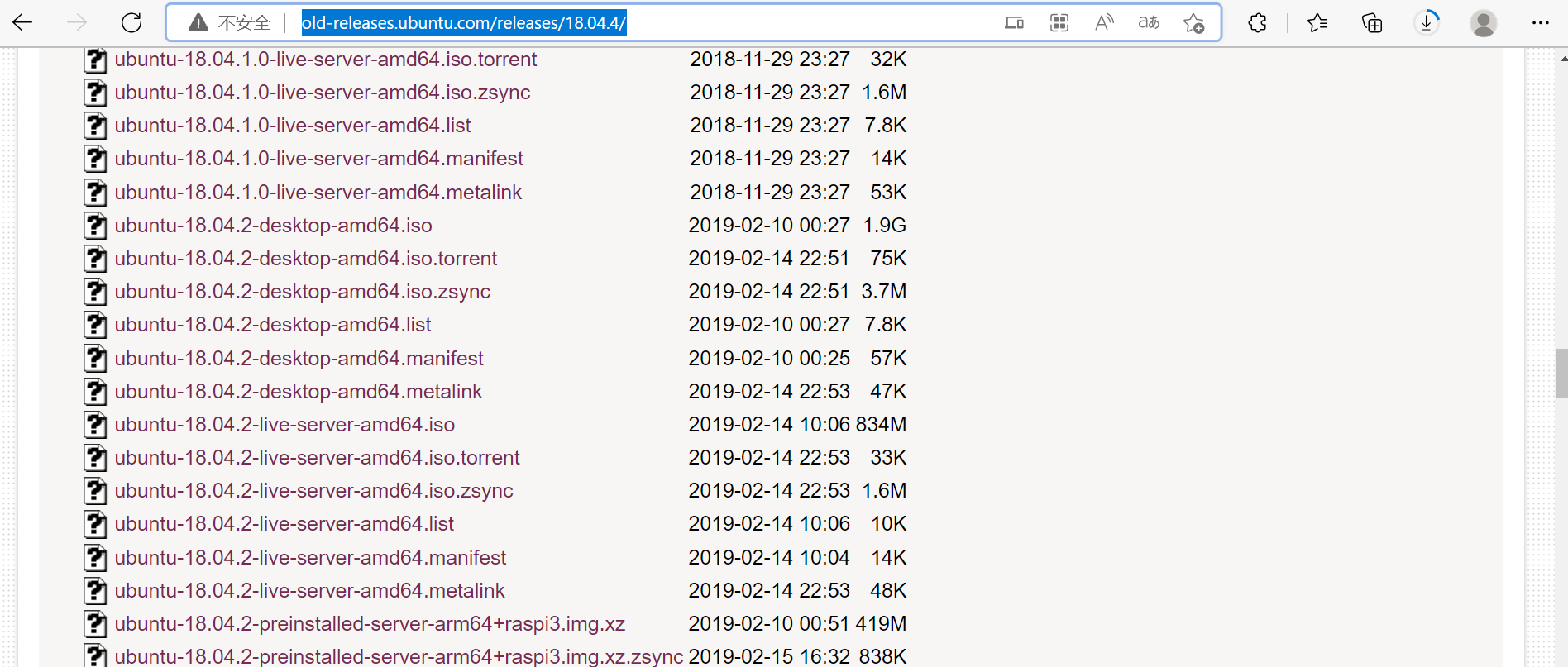Viewport: 1568px width, 667px height.
Task: Open Settings and more menu
Action: 1540,22
